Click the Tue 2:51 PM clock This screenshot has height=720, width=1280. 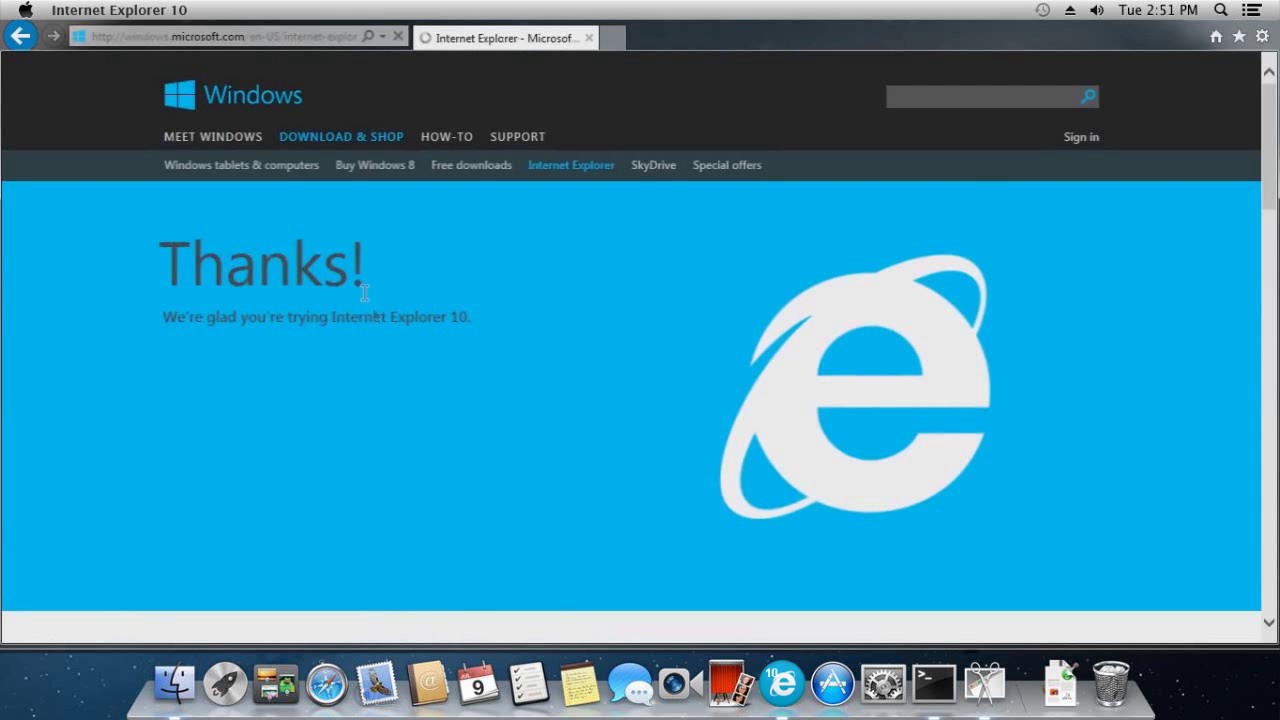[x=1158, y=10]
